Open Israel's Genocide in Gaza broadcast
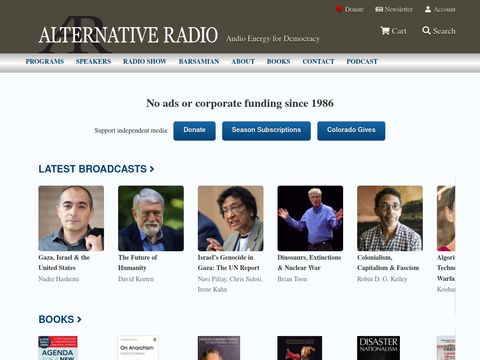 point(228,263)
